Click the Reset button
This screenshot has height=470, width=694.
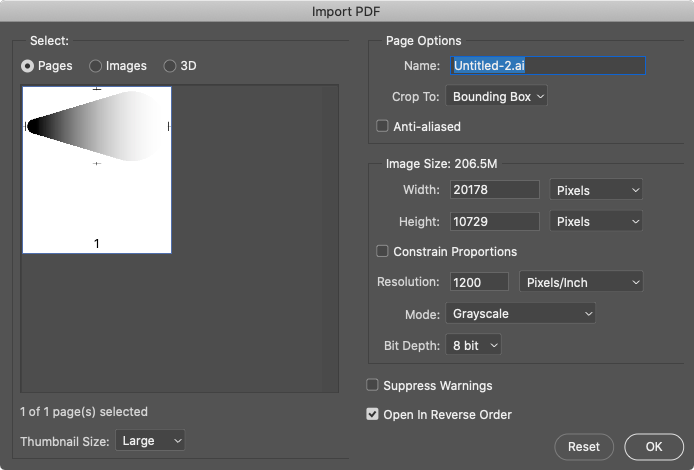click(584, 447)
